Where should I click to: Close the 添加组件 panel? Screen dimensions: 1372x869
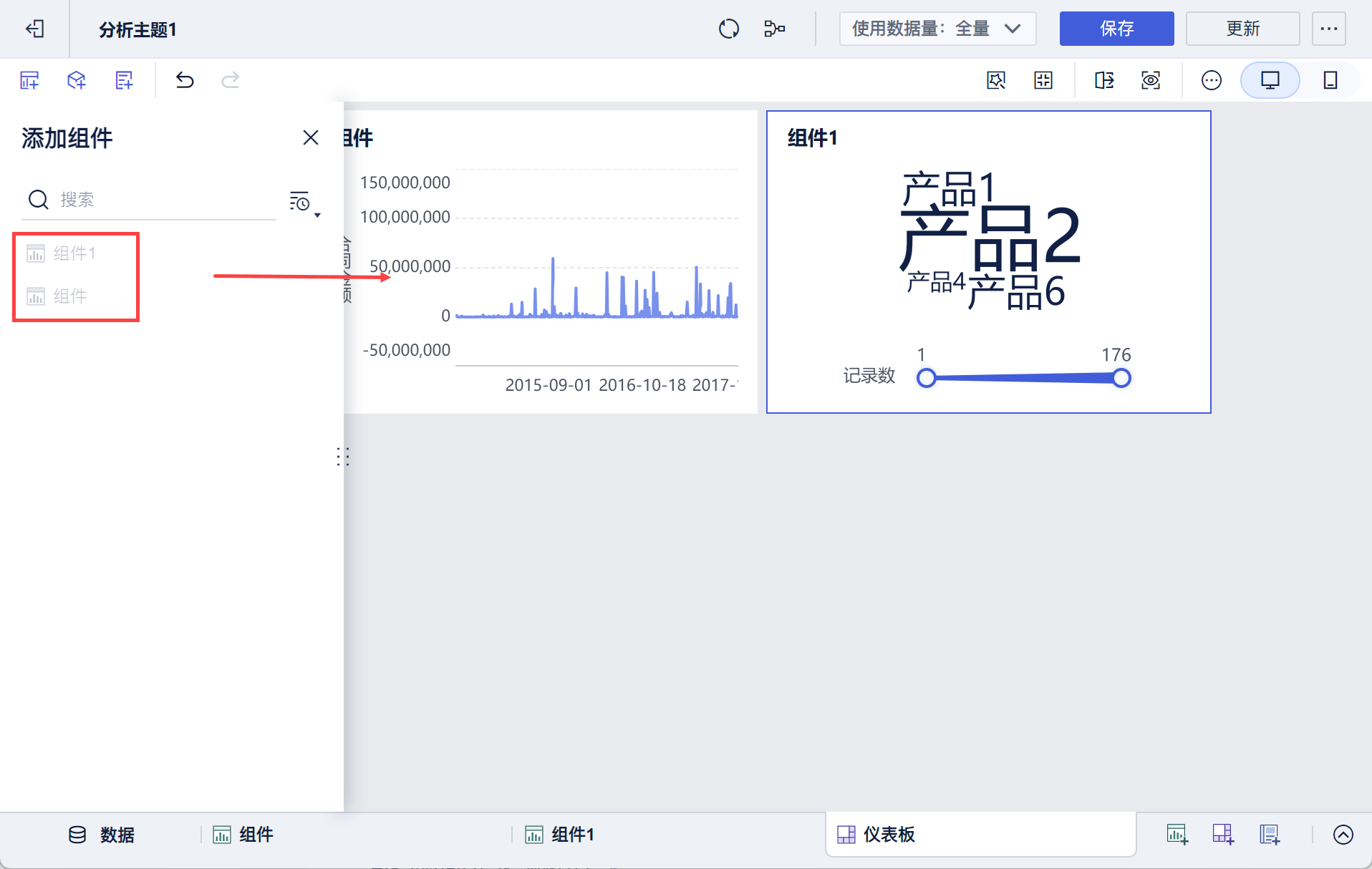(x=310, y=137)
